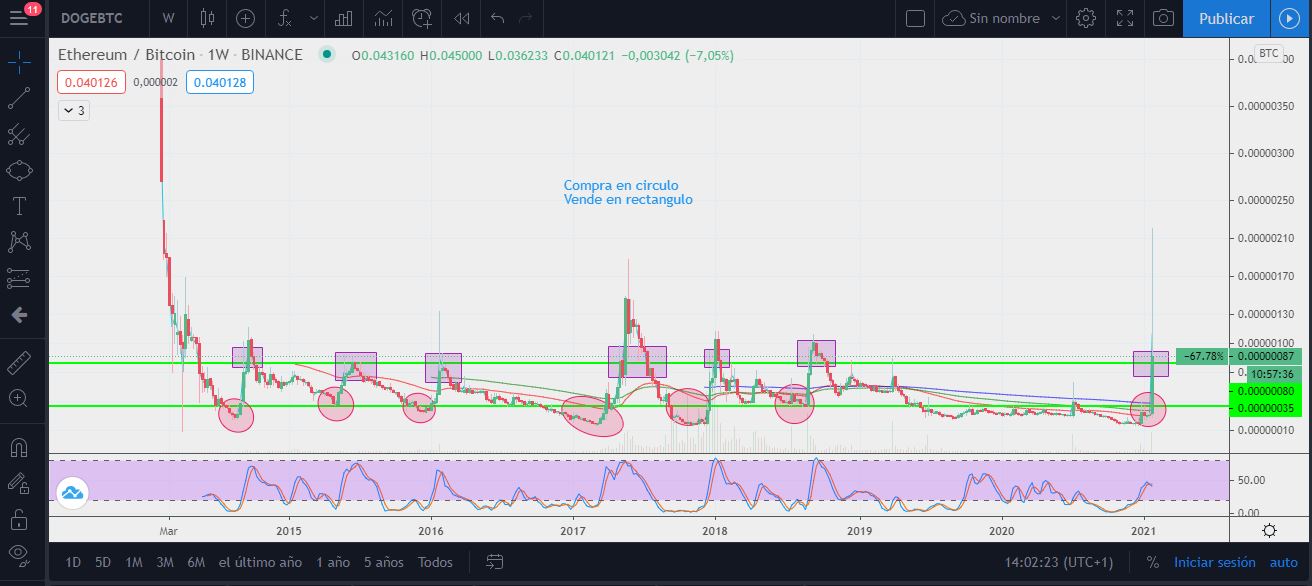Start bar replay with rewind icon

point(461,18)
